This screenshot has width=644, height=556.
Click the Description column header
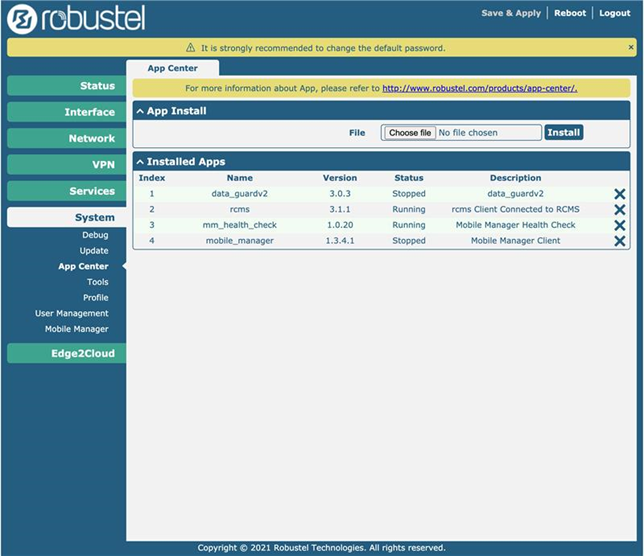[515, 178]
